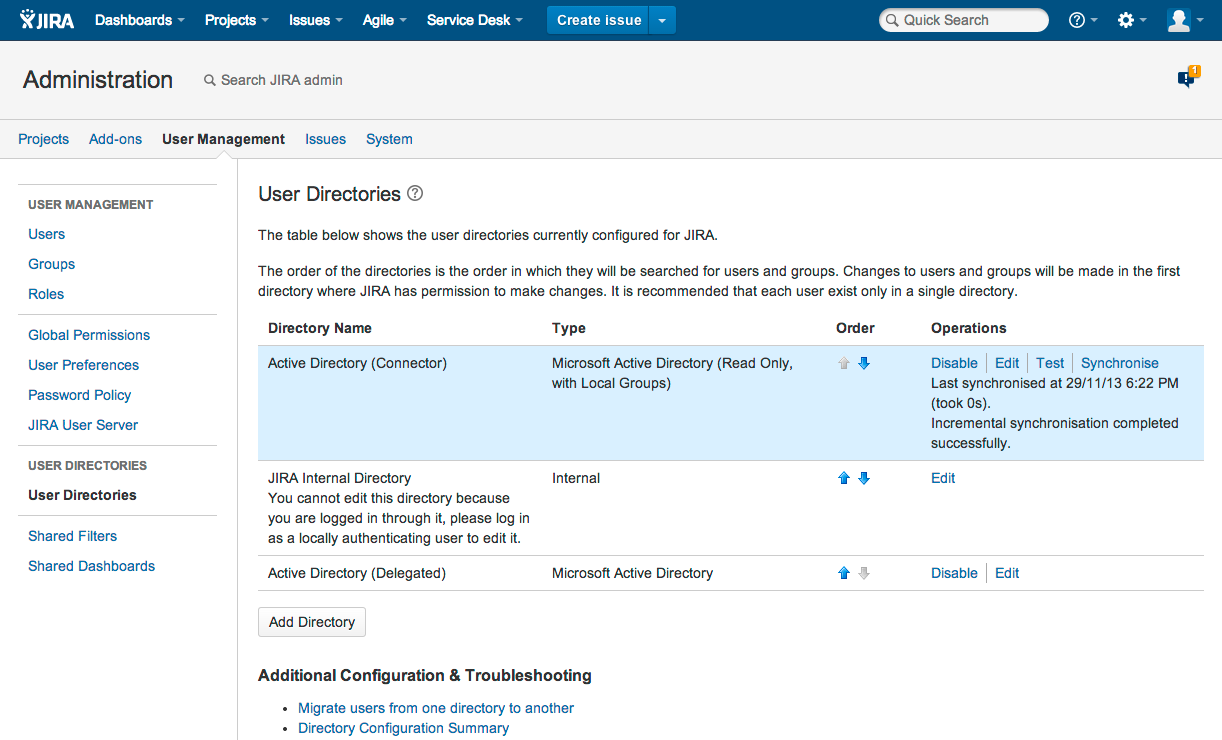The image size is (1222, 740).
Task: Click the Add Directory button
Action: pyautogui.click(x=312, y=622)
